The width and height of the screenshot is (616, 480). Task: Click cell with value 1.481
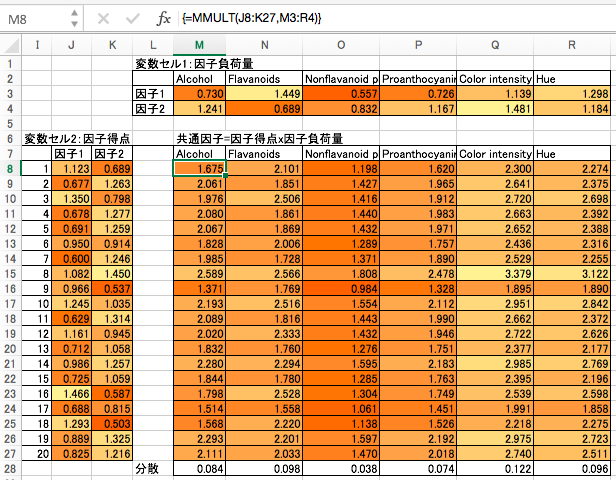[x=495, y=109]
